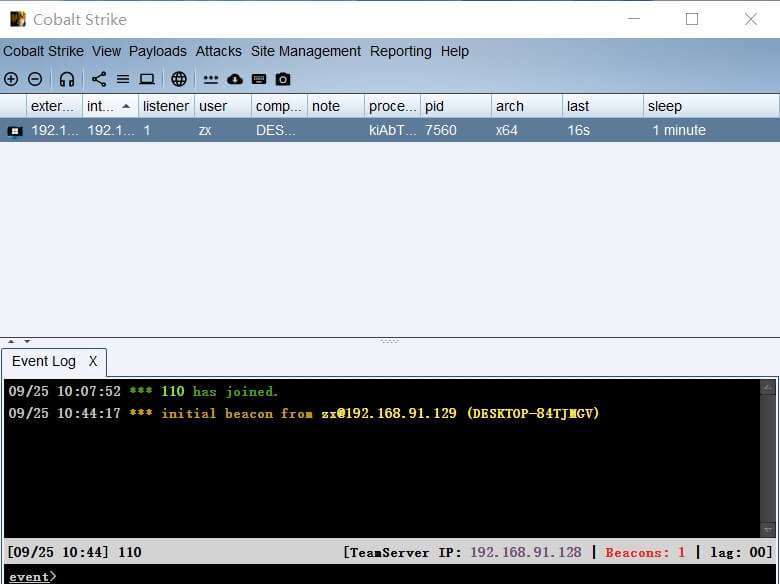
Task: Open the Cobalt Strike menu
Action: (x=43, y=51)
